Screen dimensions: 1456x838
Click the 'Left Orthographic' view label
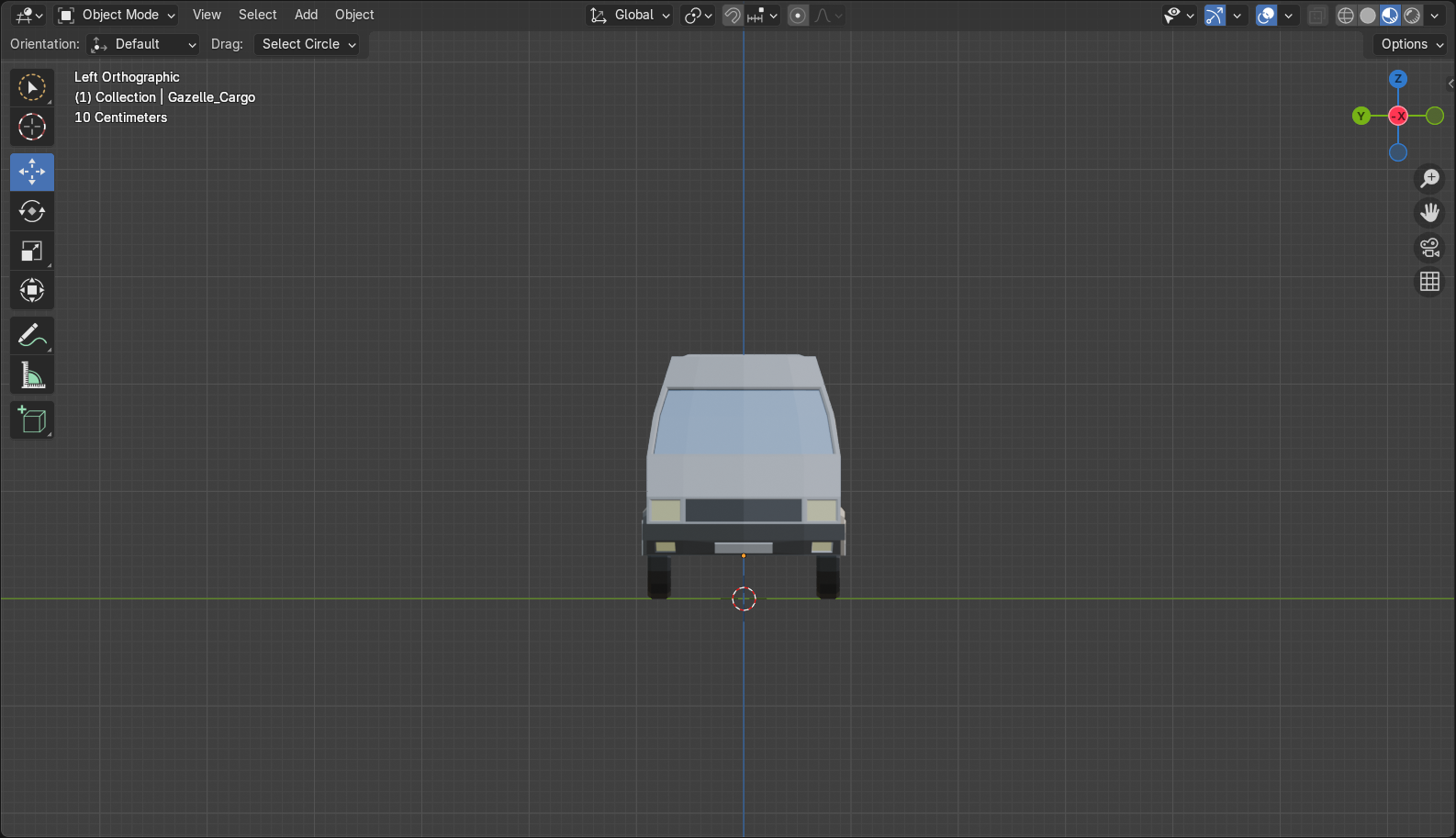tap(127, 77)
